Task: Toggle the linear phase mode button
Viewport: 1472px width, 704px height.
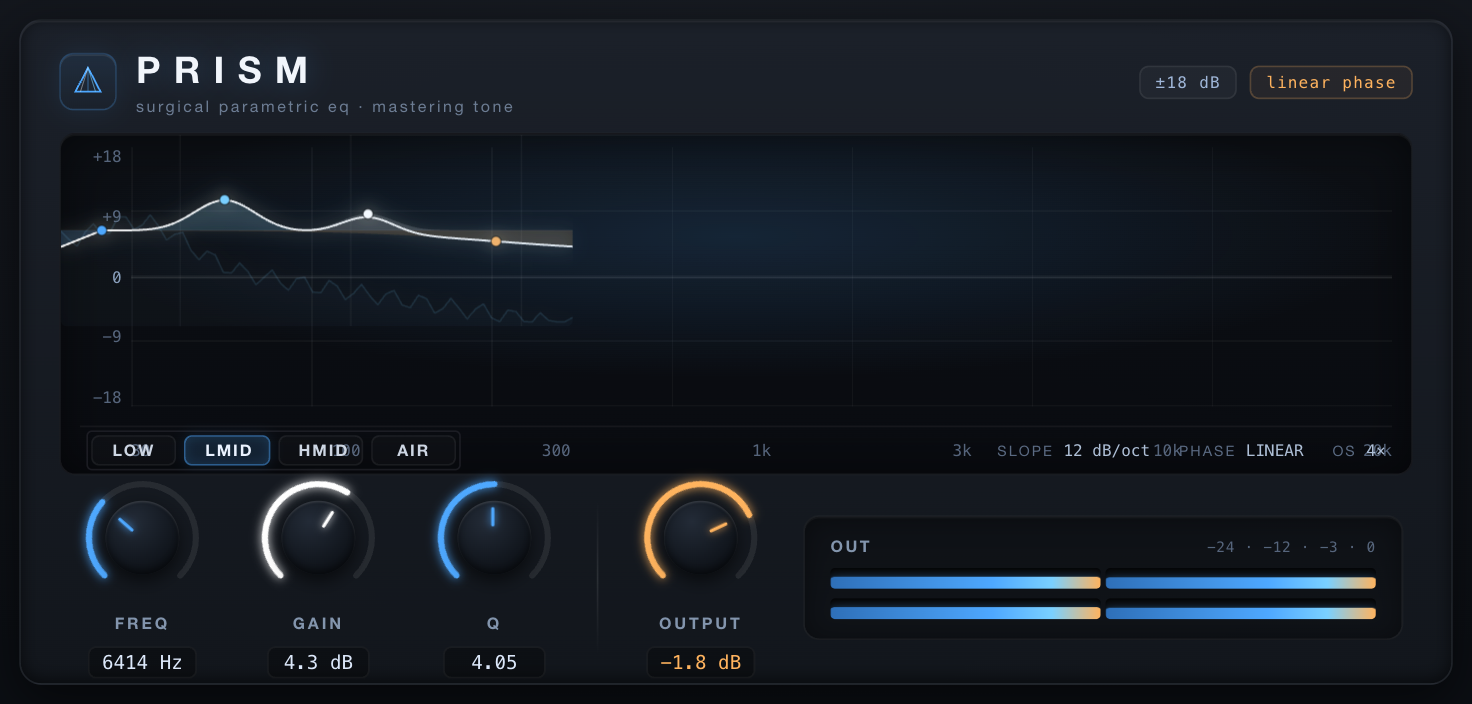Action: pos(1331,82)
